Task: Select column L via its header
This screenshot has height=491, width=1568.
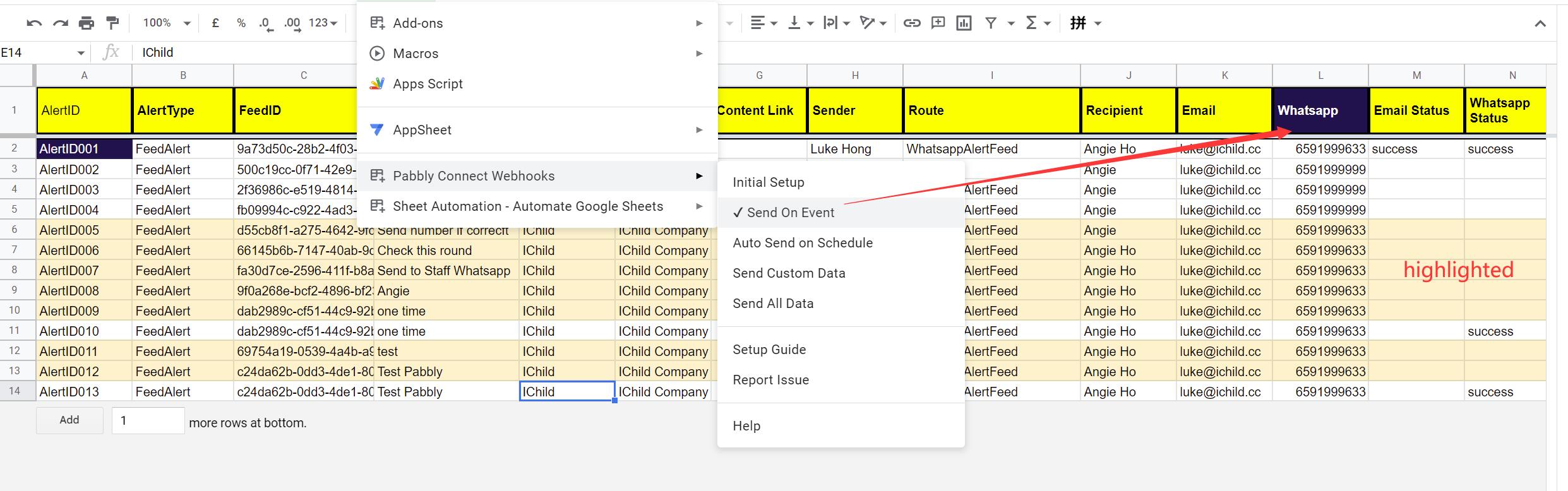Action: [1320, 75]
